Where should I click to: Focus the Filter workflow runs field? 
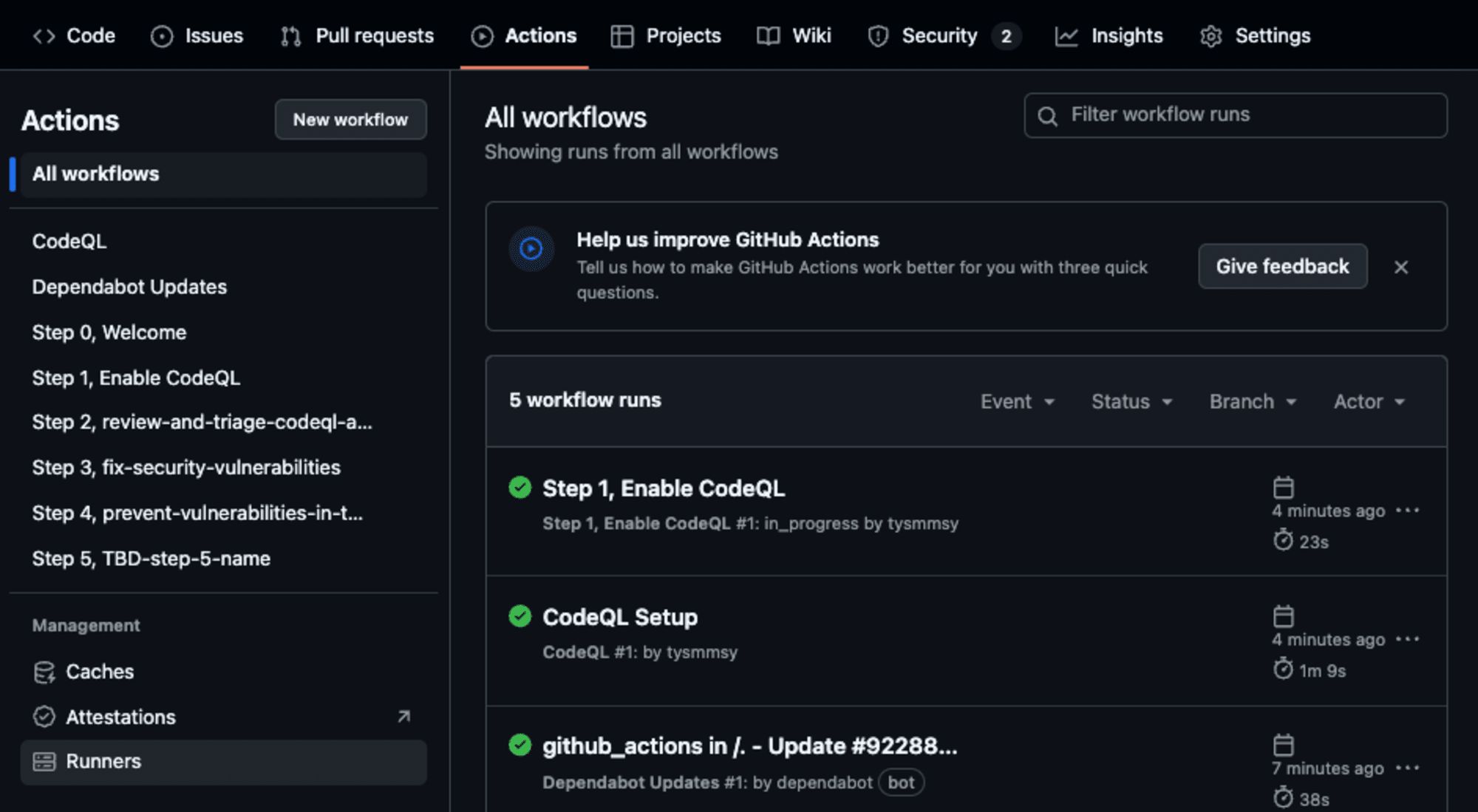pos(1236,115)
